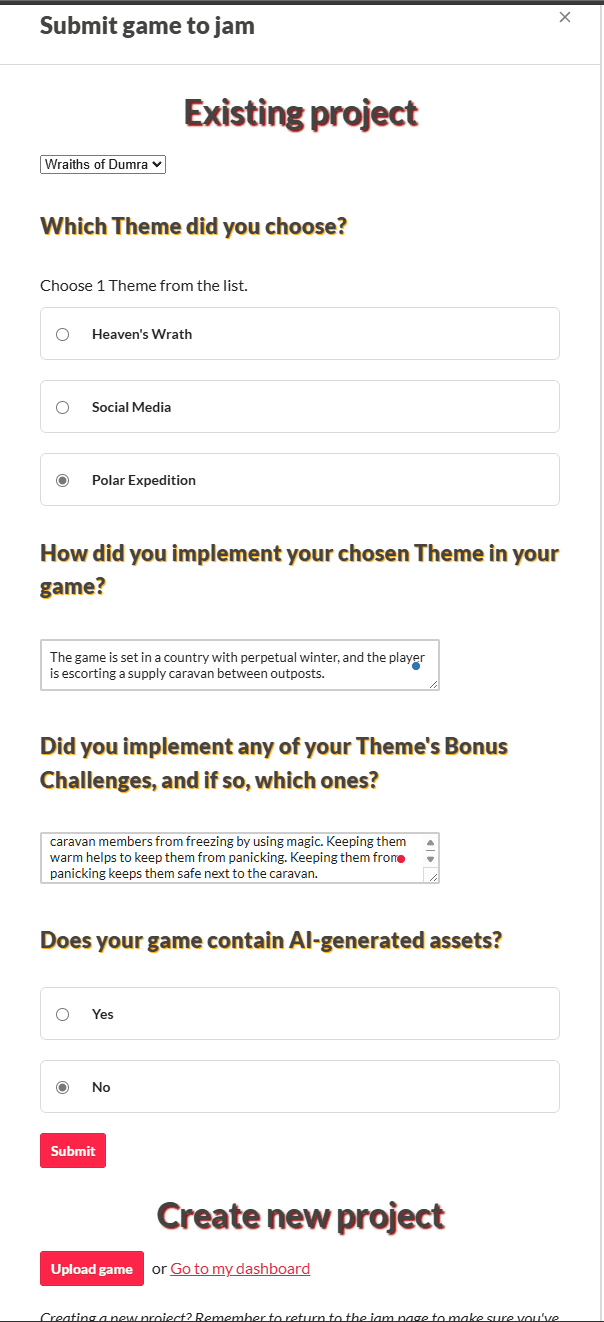Select Yes for AI-generated assets

(x=62, y=1014)
